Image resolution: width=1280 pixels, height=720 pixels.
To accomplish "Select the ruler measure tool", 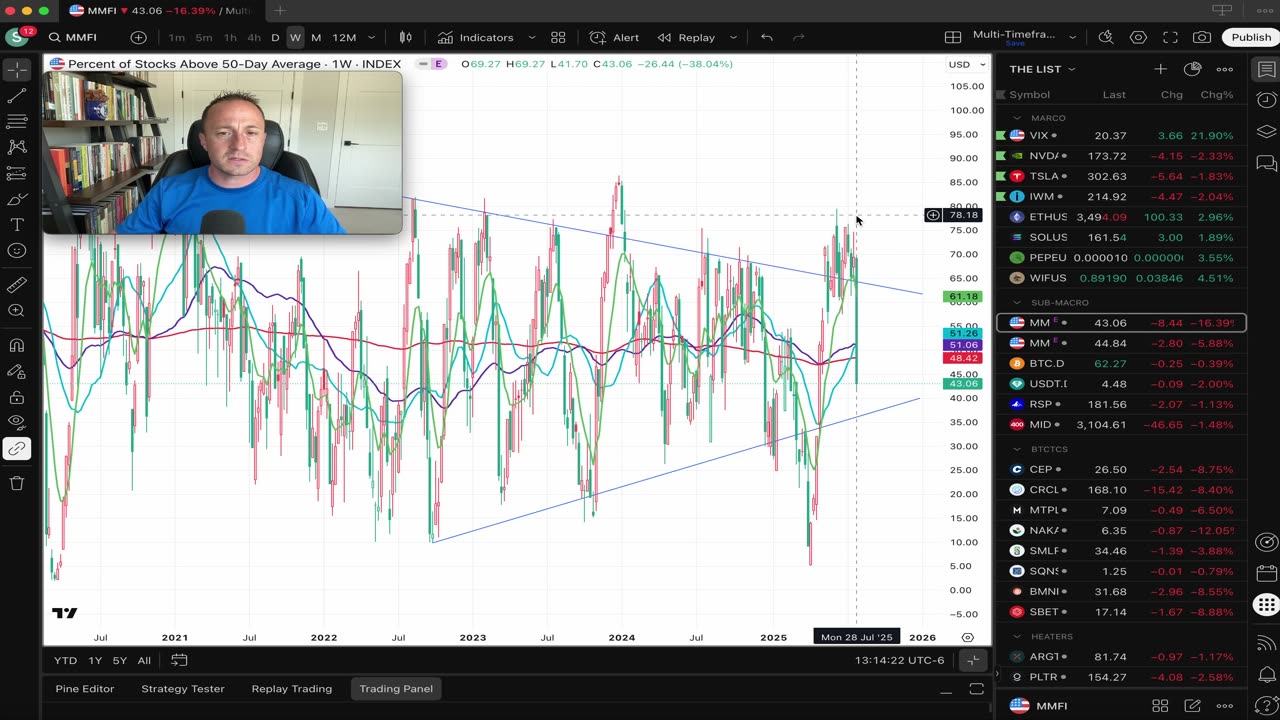I will click(x=17, y=285).
